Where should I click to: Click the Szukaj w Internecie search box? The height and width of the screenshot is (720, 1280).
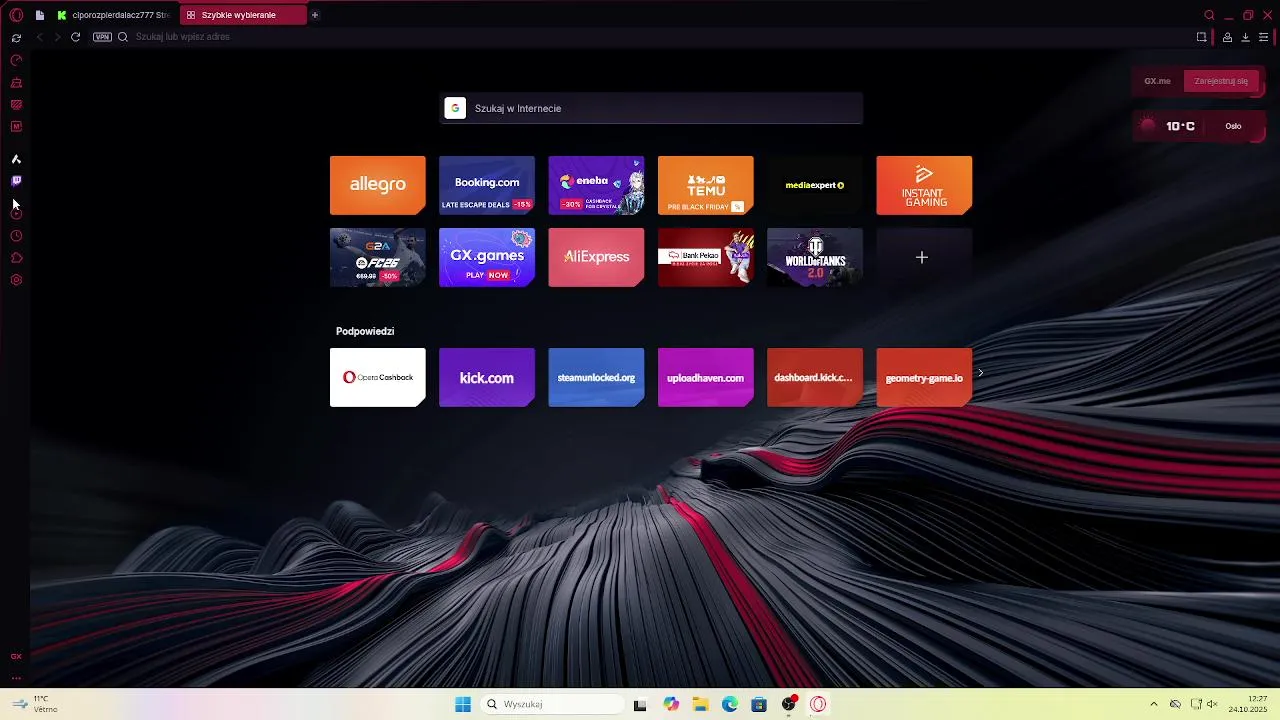[651, 108]
